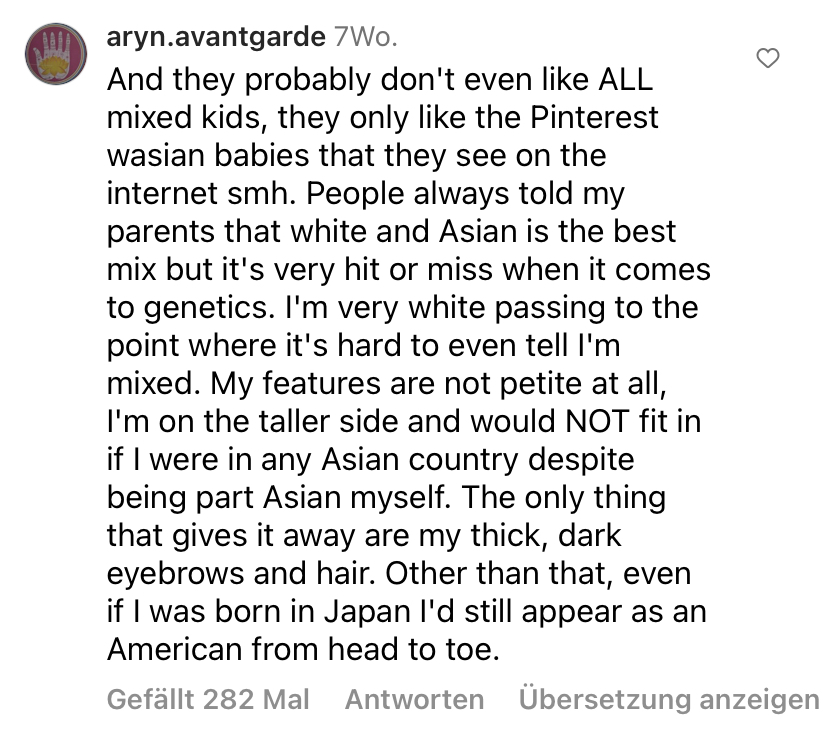828x729 pixels.
Task: View who liked via Gefällt 282 Mal
Action: point(208,699)
